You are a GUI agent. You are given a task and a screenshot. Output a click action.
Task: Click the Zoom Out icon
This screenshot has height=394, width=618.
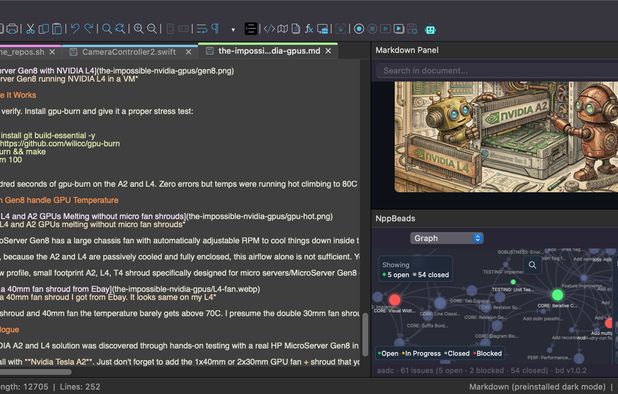point(152,29)
